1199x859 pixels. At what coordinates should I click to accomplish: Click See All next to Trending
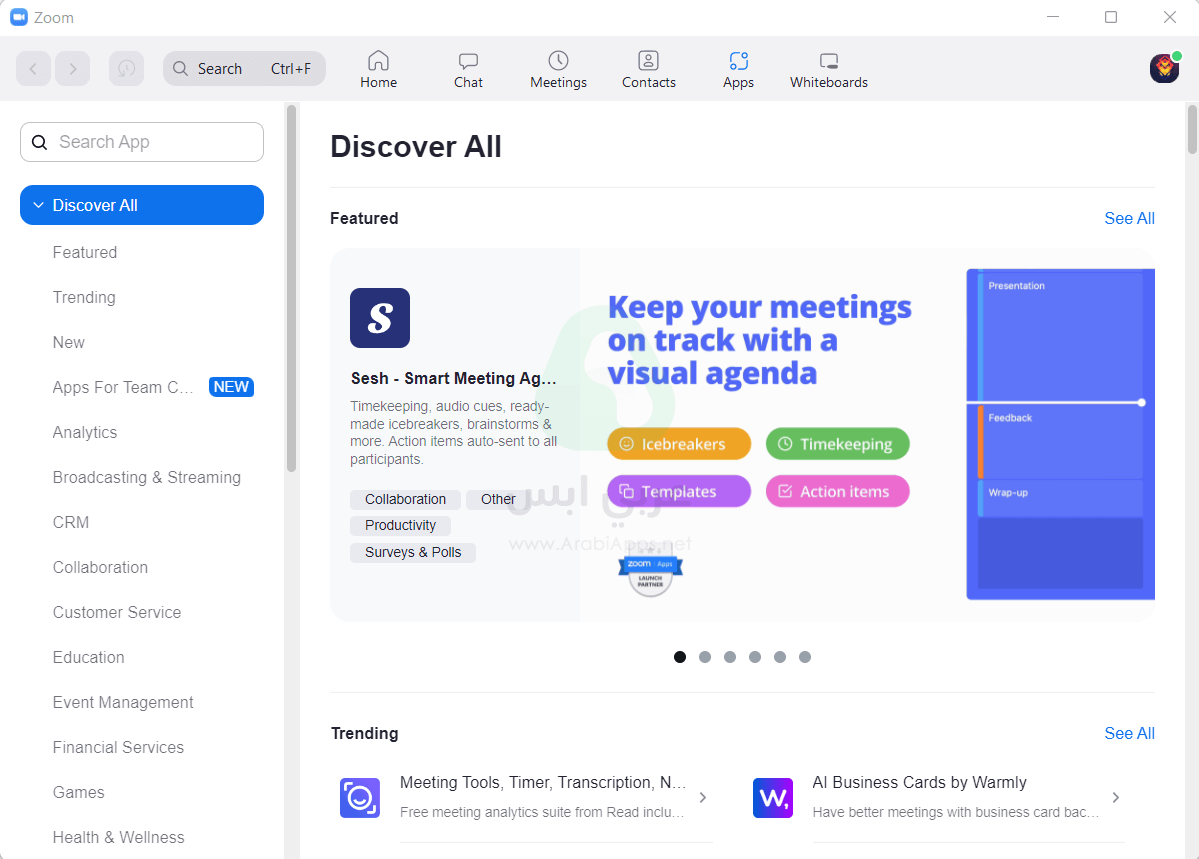point(1129,733)
